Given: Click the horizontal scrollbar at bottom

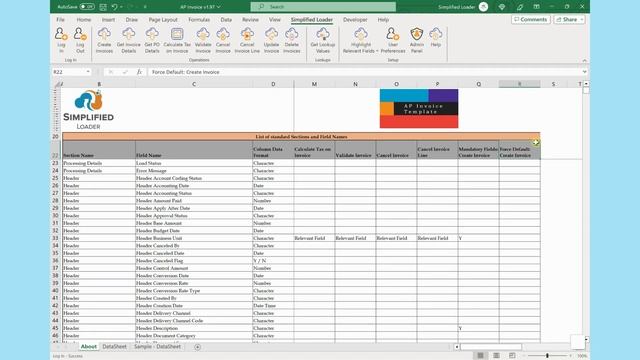Looking at the screenshot, I should (491, 347).
